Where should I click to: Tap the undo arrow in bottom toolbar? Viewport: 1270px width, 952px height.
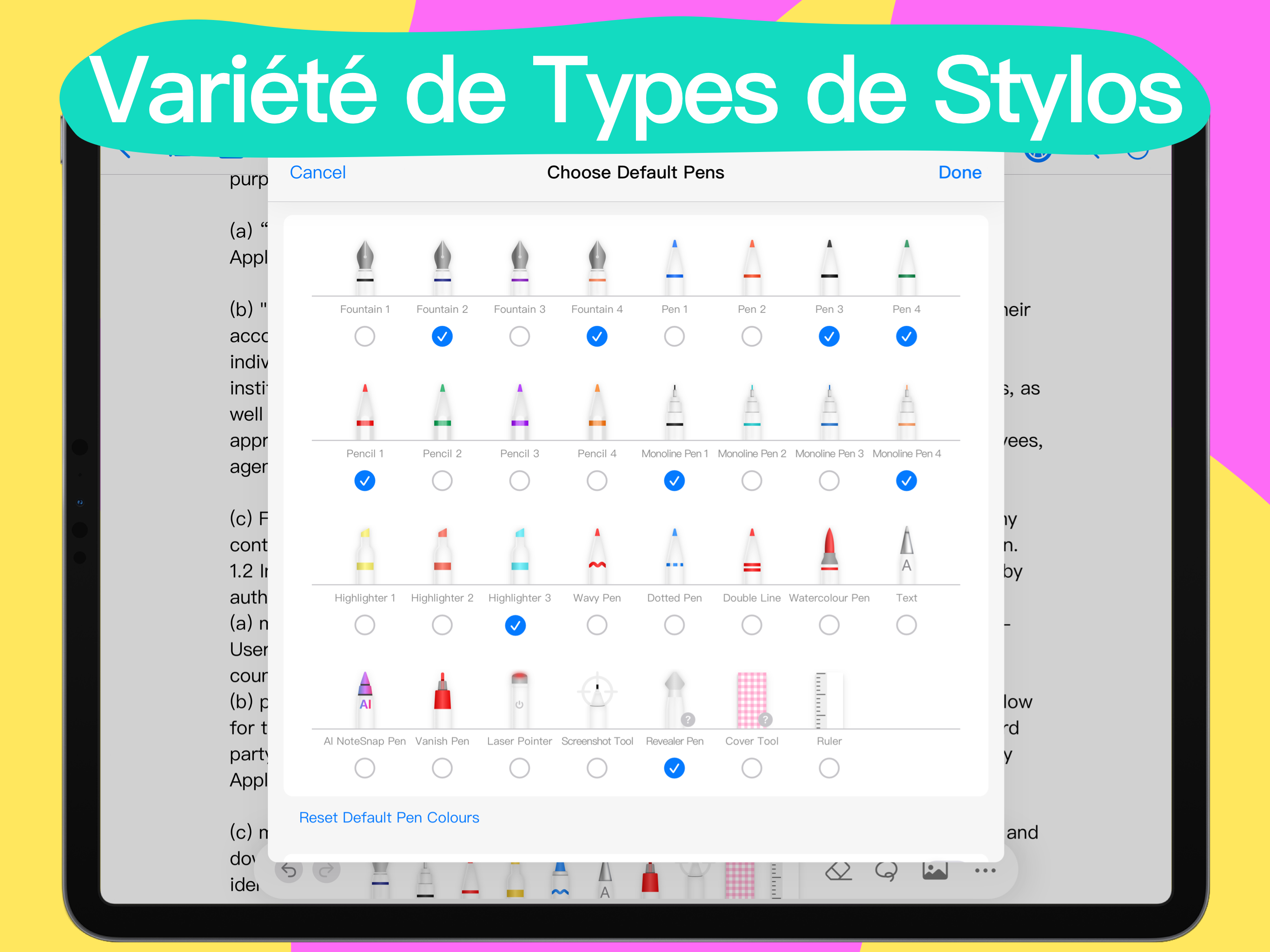tap(289, 871)
